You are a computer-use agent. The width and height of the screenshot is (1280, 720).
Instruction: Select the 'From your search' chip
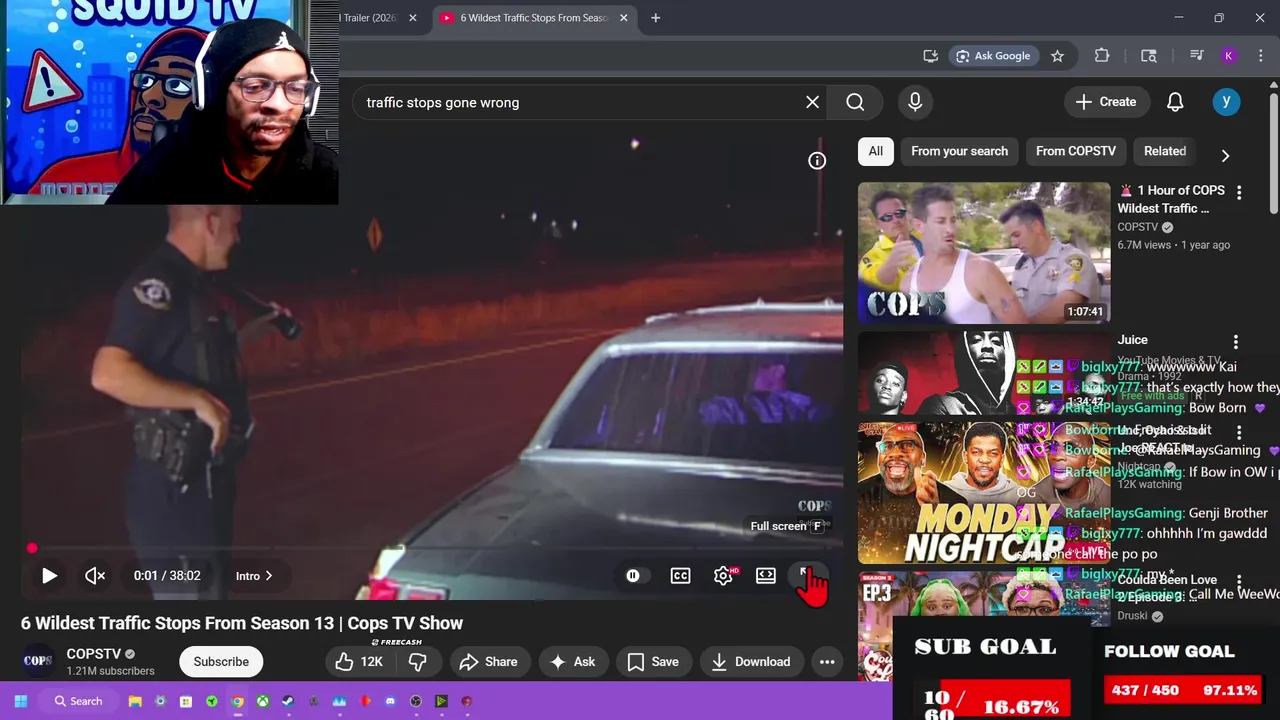[x=959, y=151]
